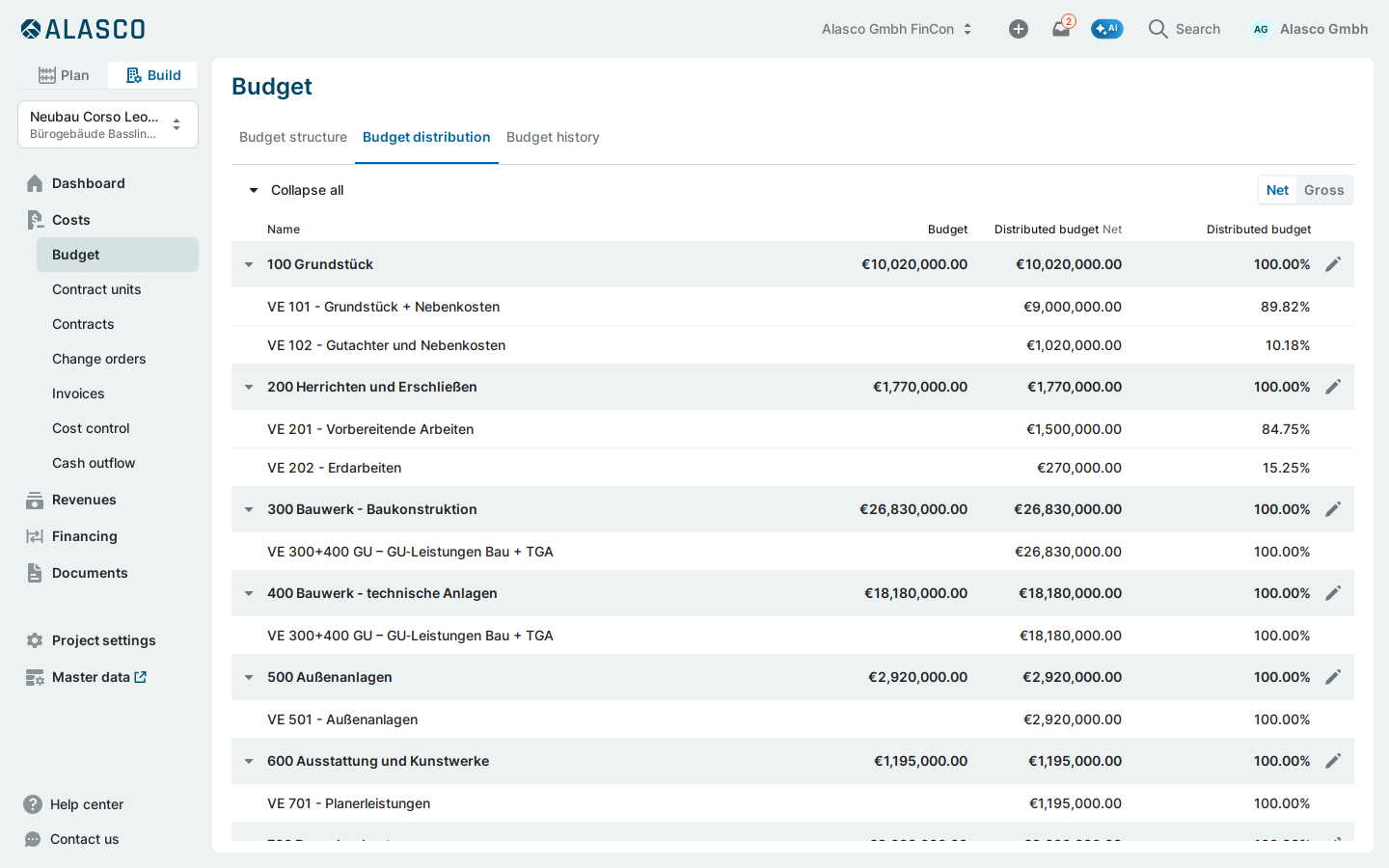Collapse the 200 Herrichten und Erschließen group

pyautogui.click(x=249, y=387)
